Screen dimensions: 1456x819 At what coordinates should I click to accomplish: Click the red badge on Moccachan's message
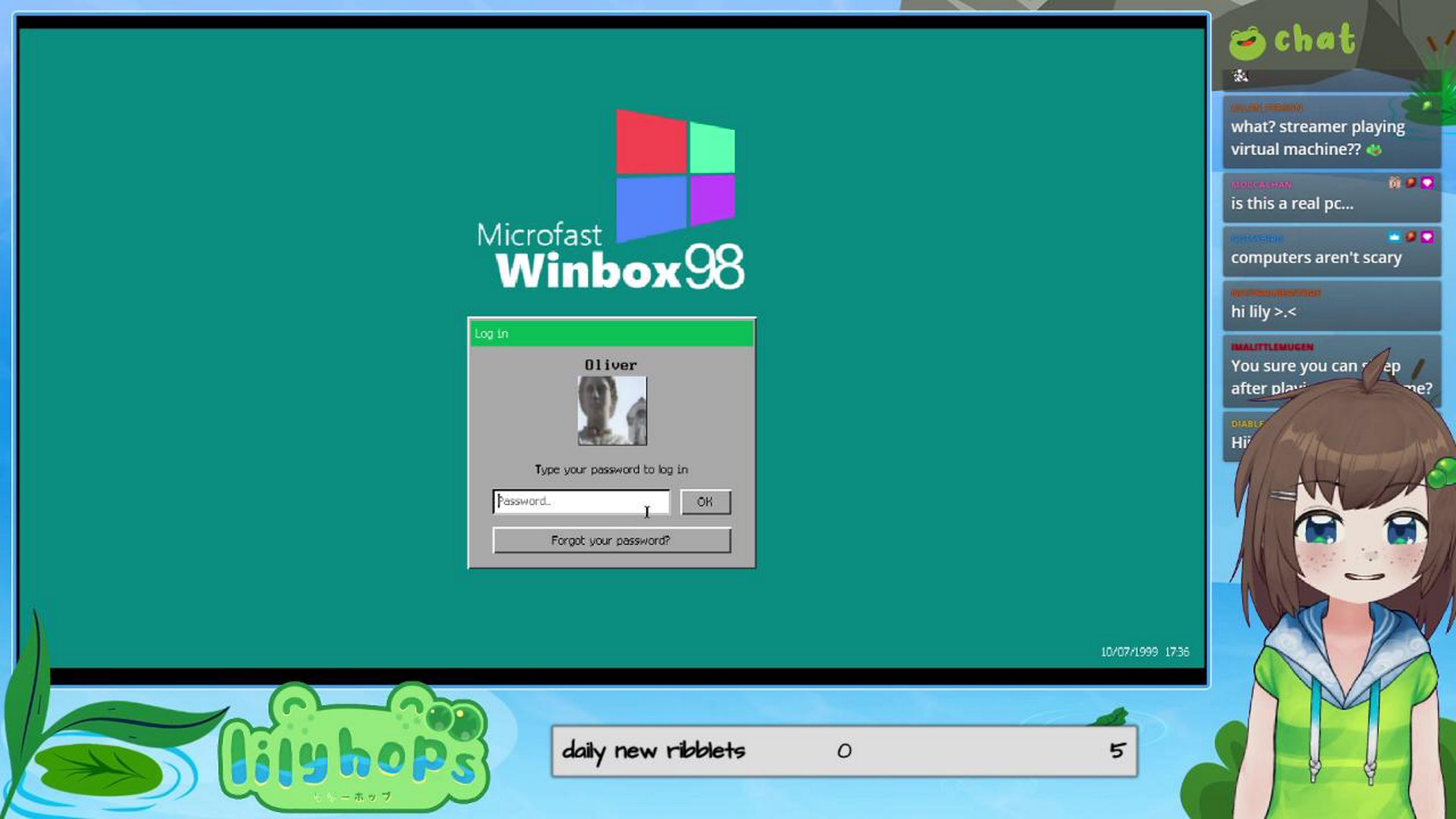(x=1410, y=183)
